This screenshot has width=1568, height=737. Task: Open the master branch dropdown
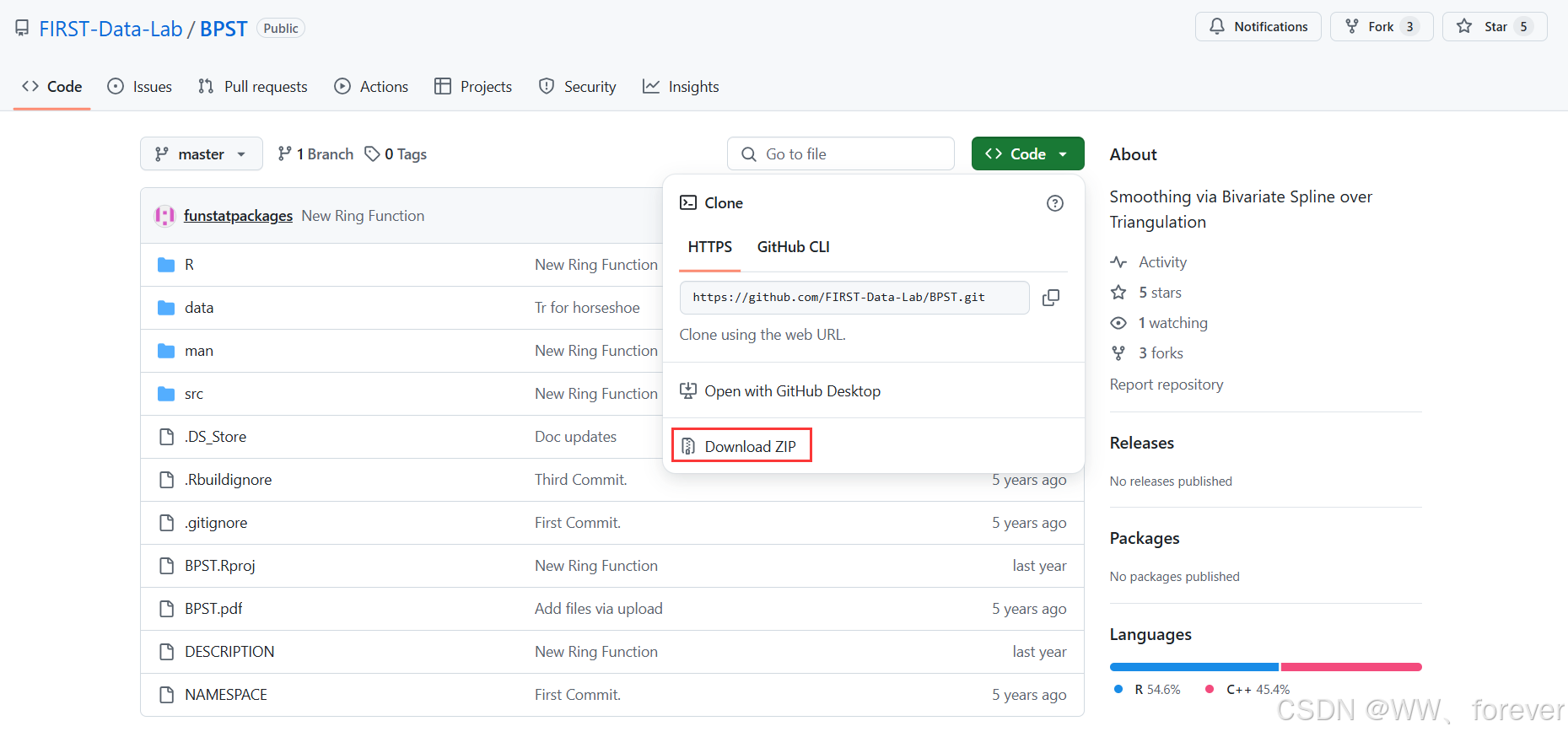pyautogui.click(x=201, y=154)
